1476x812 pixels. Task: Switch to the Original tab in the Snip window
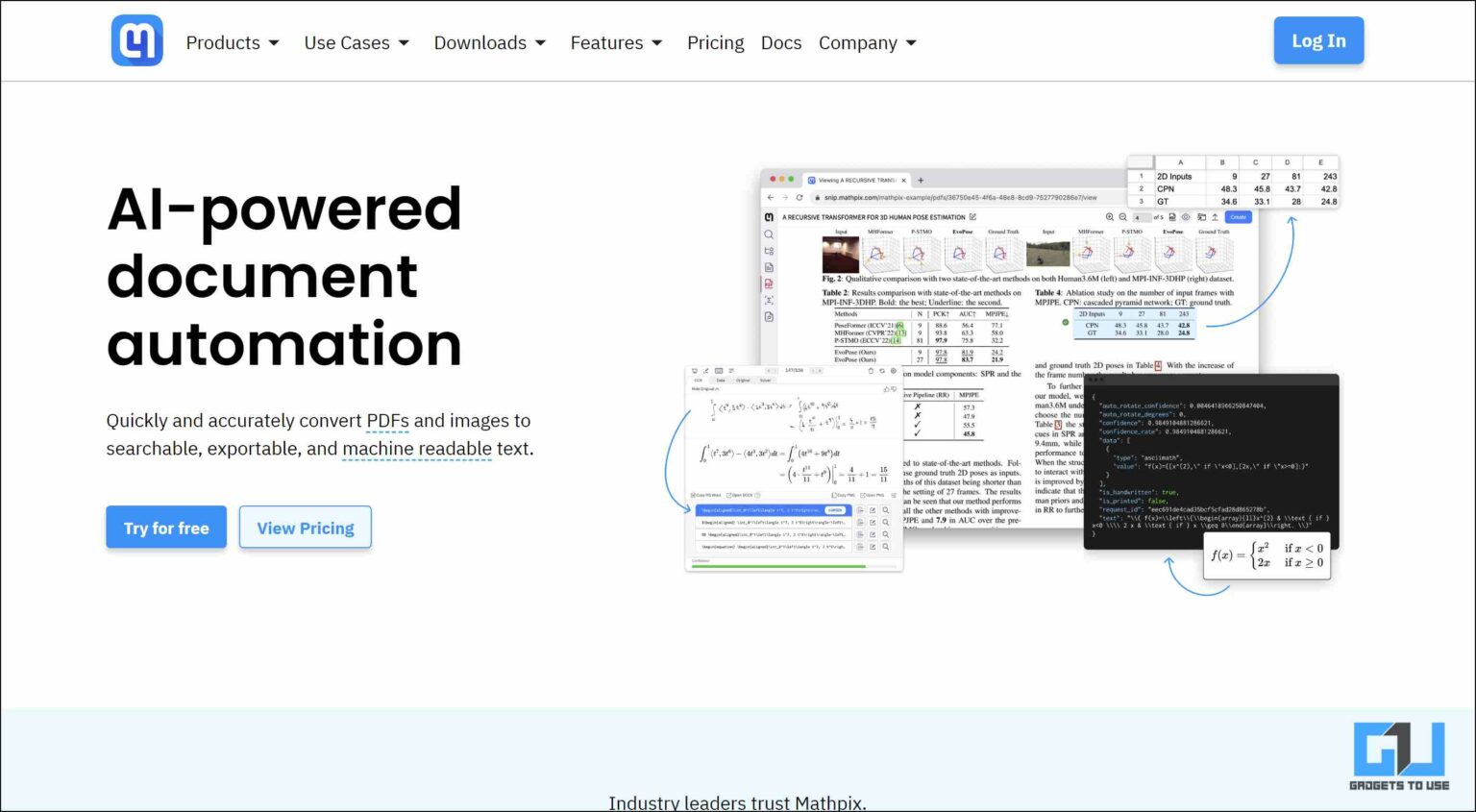click(743, 381)
